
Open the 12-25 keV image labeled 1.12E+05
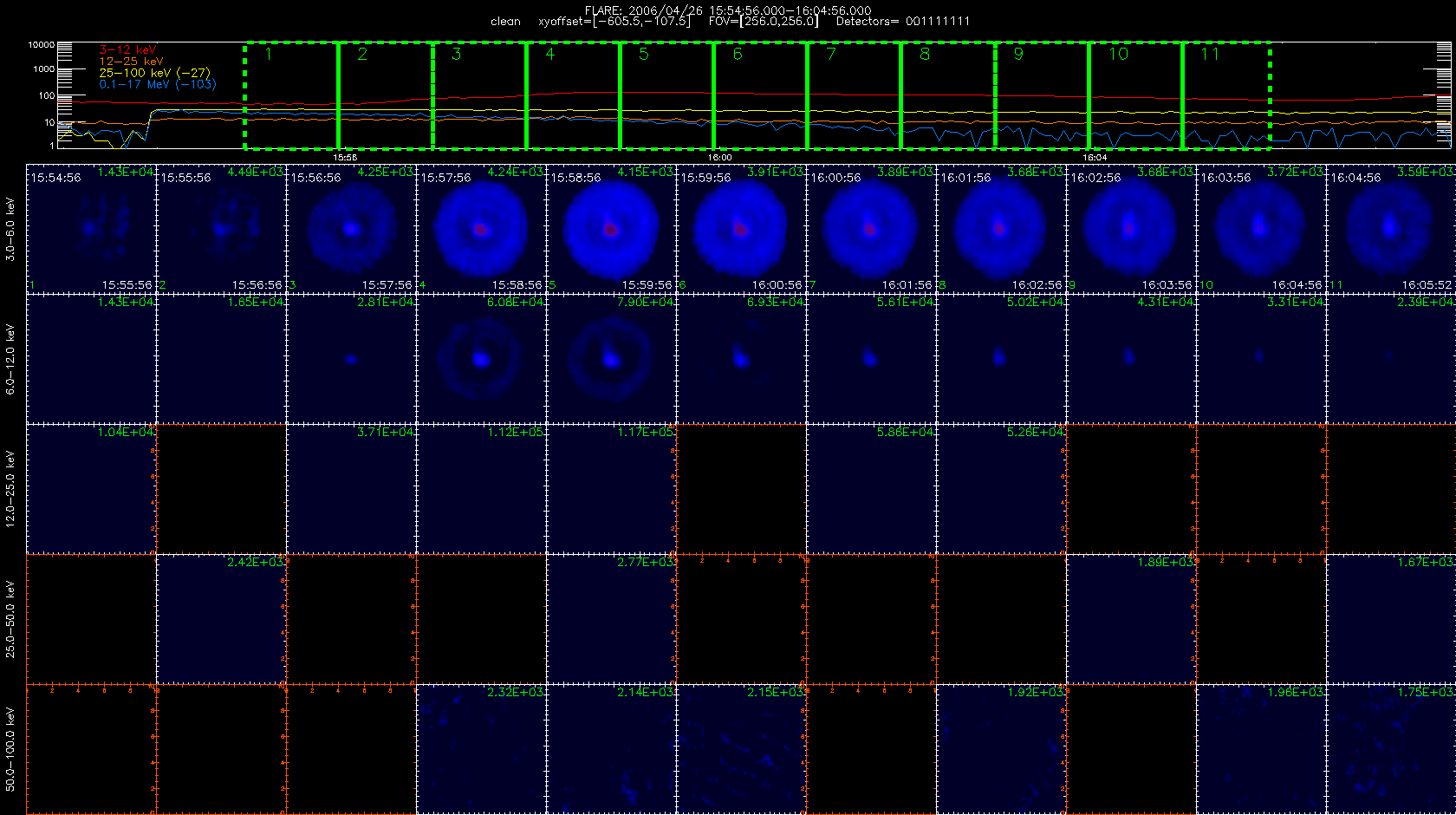pos(481,489)
